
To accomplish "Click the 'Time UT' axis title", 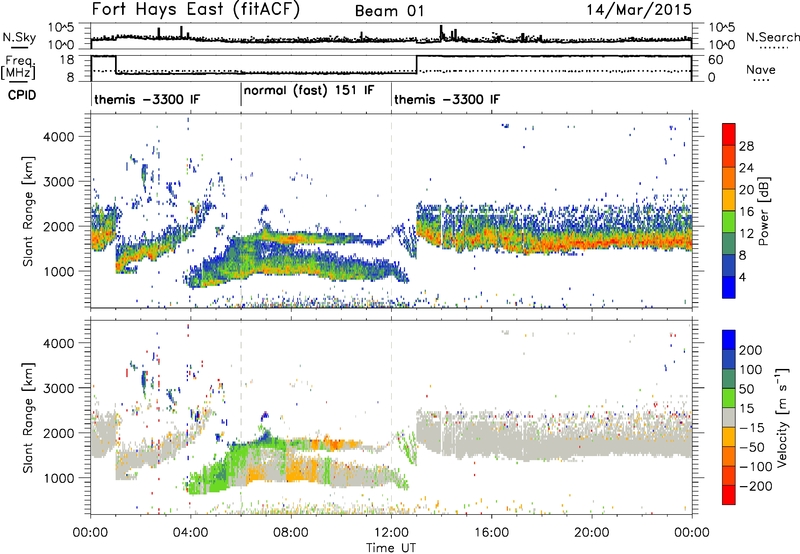I will tap(391, 548).
